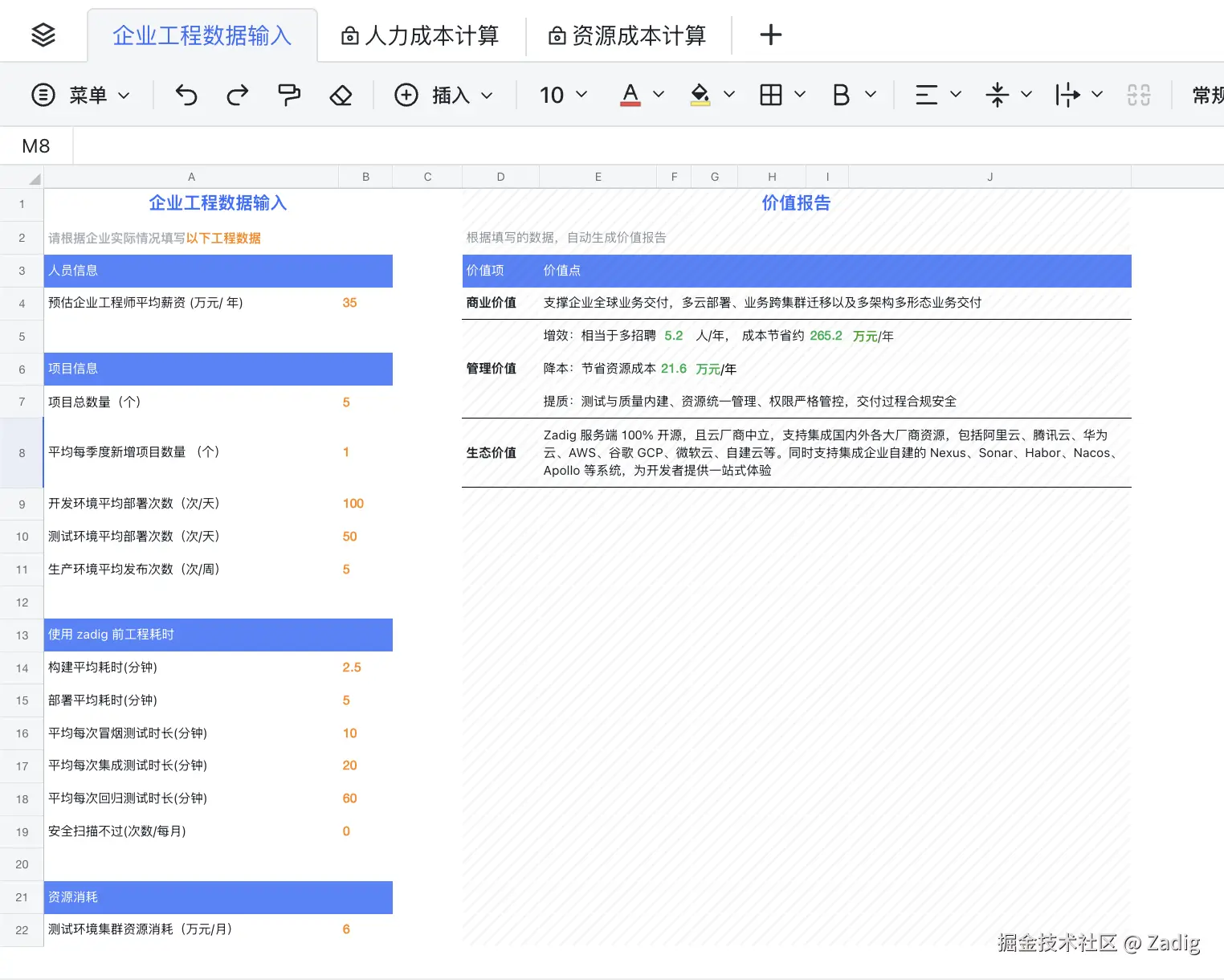Expand the 插入 dropdown arrow

pos(487,95)
